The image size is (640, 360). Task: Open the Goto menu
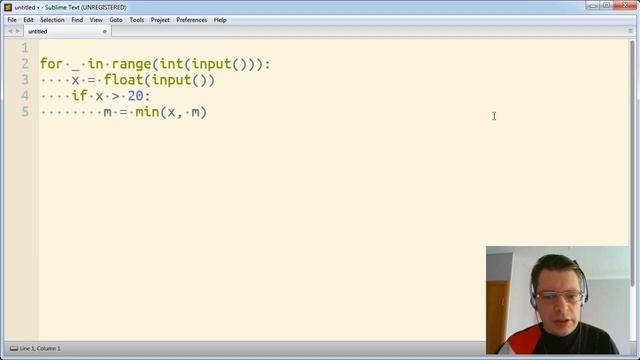click(x=116, y=20)
